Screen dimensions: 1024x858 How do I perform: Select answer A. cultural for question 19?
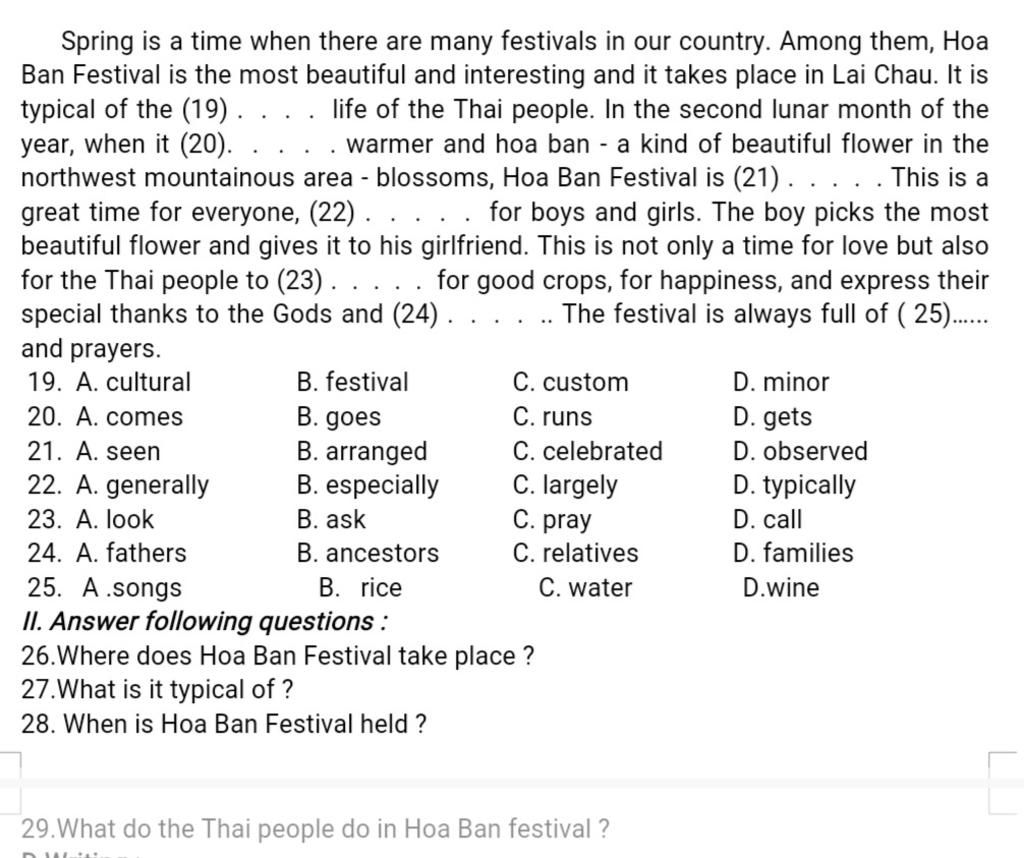(x=133, y=382)
